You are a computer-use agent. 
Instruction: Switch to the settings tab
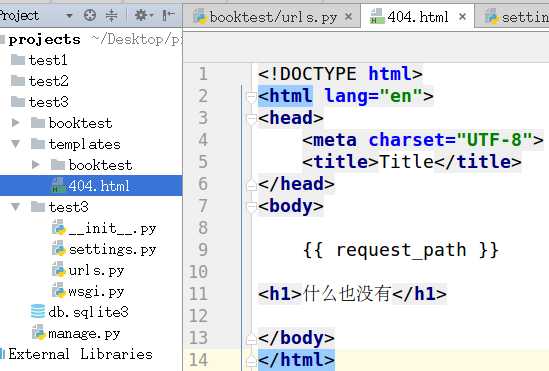[517, 17]
